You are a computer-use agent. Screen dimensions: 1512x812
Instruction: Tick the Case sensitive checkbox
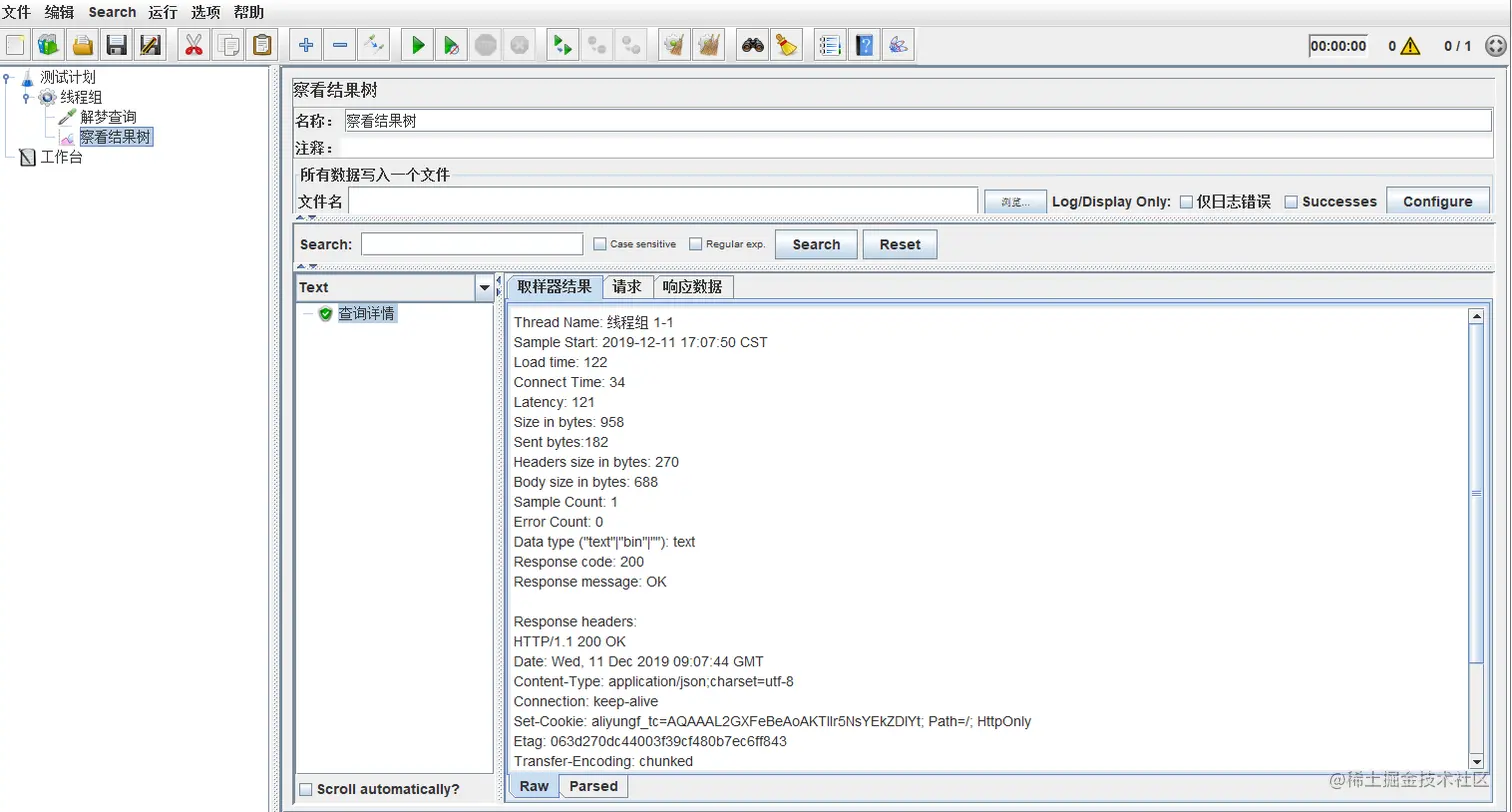point(600,244)
